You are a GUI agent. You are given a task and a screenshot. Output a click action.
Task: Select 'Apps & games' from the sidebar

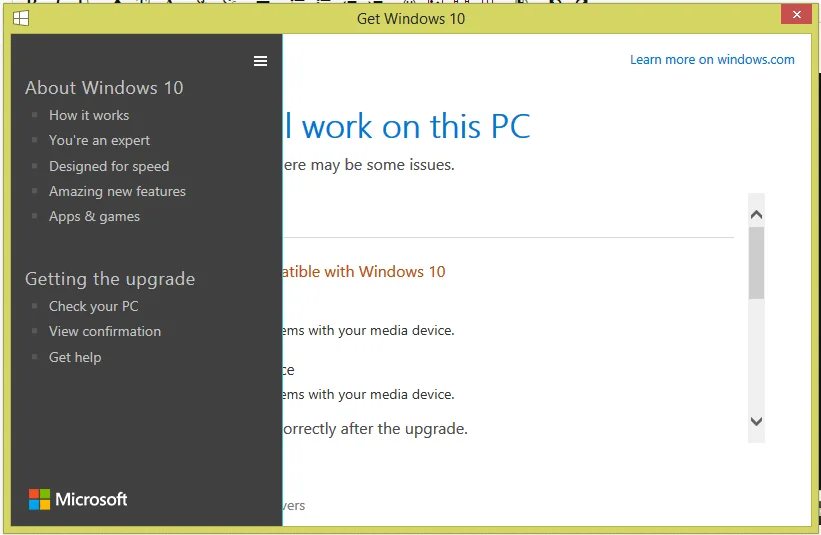click(x=94, y=216)
